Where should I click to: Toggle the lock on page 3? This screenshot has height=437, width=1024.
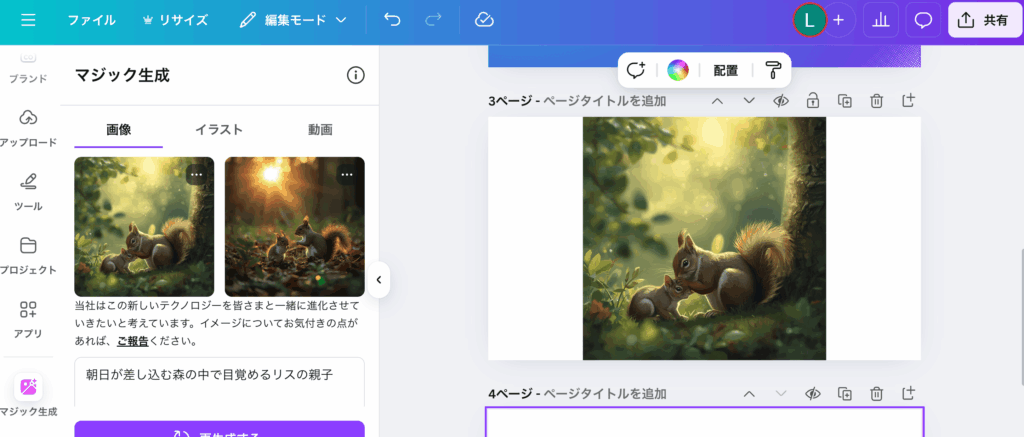tap(813, 101)
